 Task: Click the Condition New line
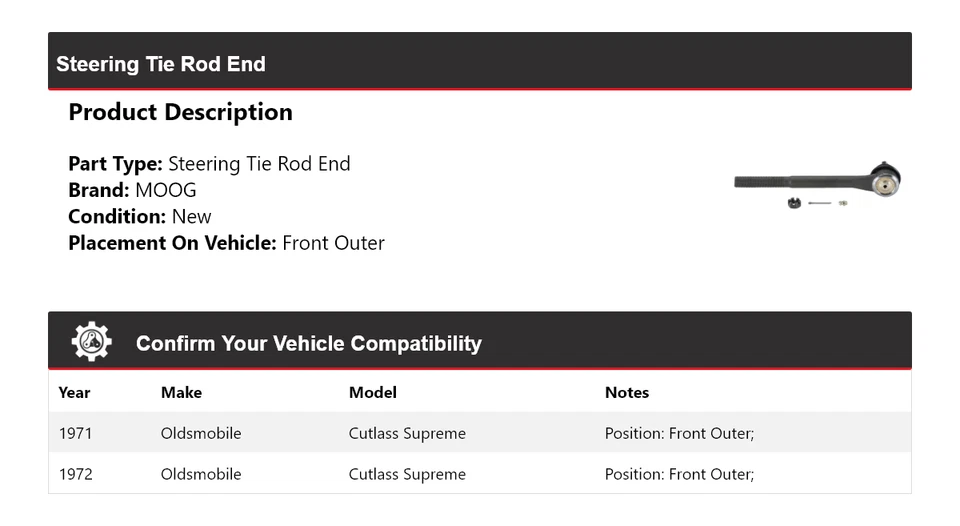click(140, 216)
